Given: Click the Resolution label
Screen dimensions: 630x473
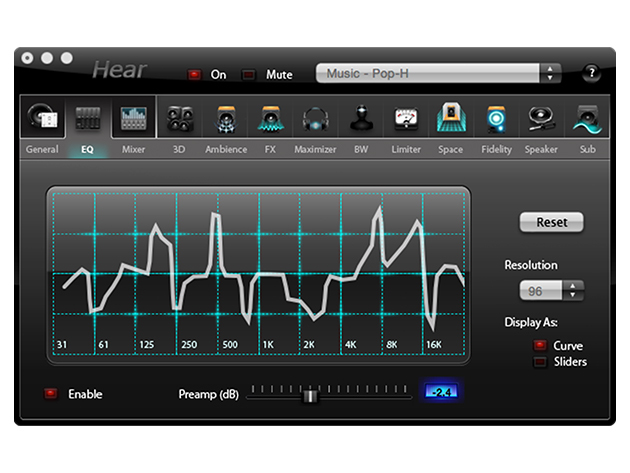Looking at the screenshot, I should (531, 265).
